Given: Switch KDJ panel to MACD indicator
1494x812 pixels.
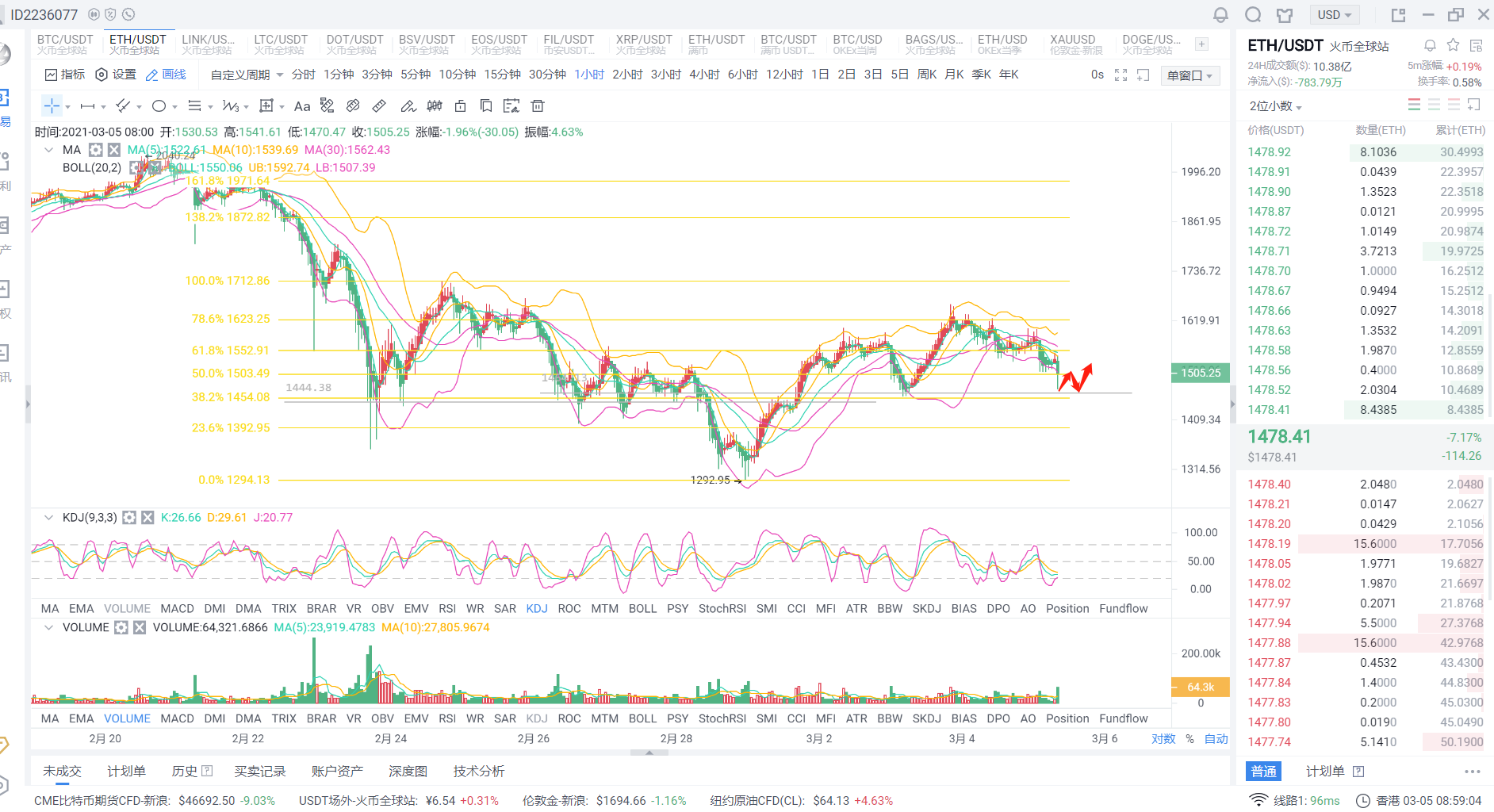Looking at the screenshot, I should point(177,609).
